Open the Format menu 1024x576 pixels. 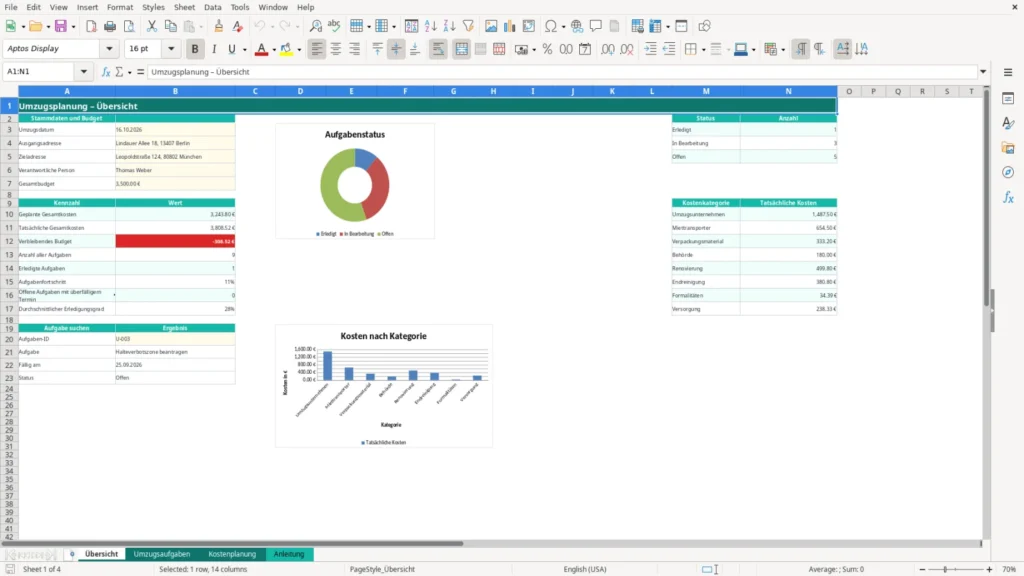120,7
